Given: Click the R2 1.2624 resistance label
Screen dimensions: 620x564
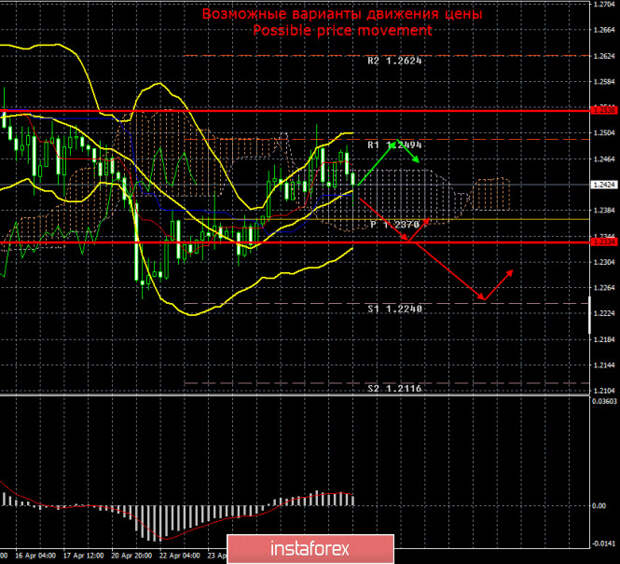Looking at the screenshot, I should 394,61.
